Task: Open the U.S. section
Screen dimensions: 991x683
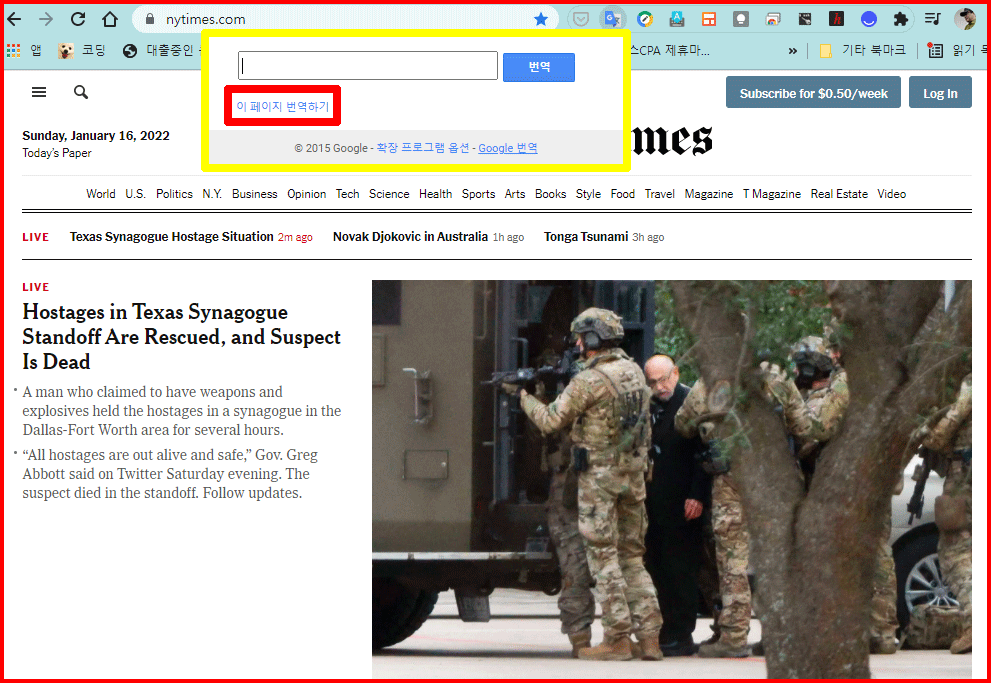Action: point(135,194)
